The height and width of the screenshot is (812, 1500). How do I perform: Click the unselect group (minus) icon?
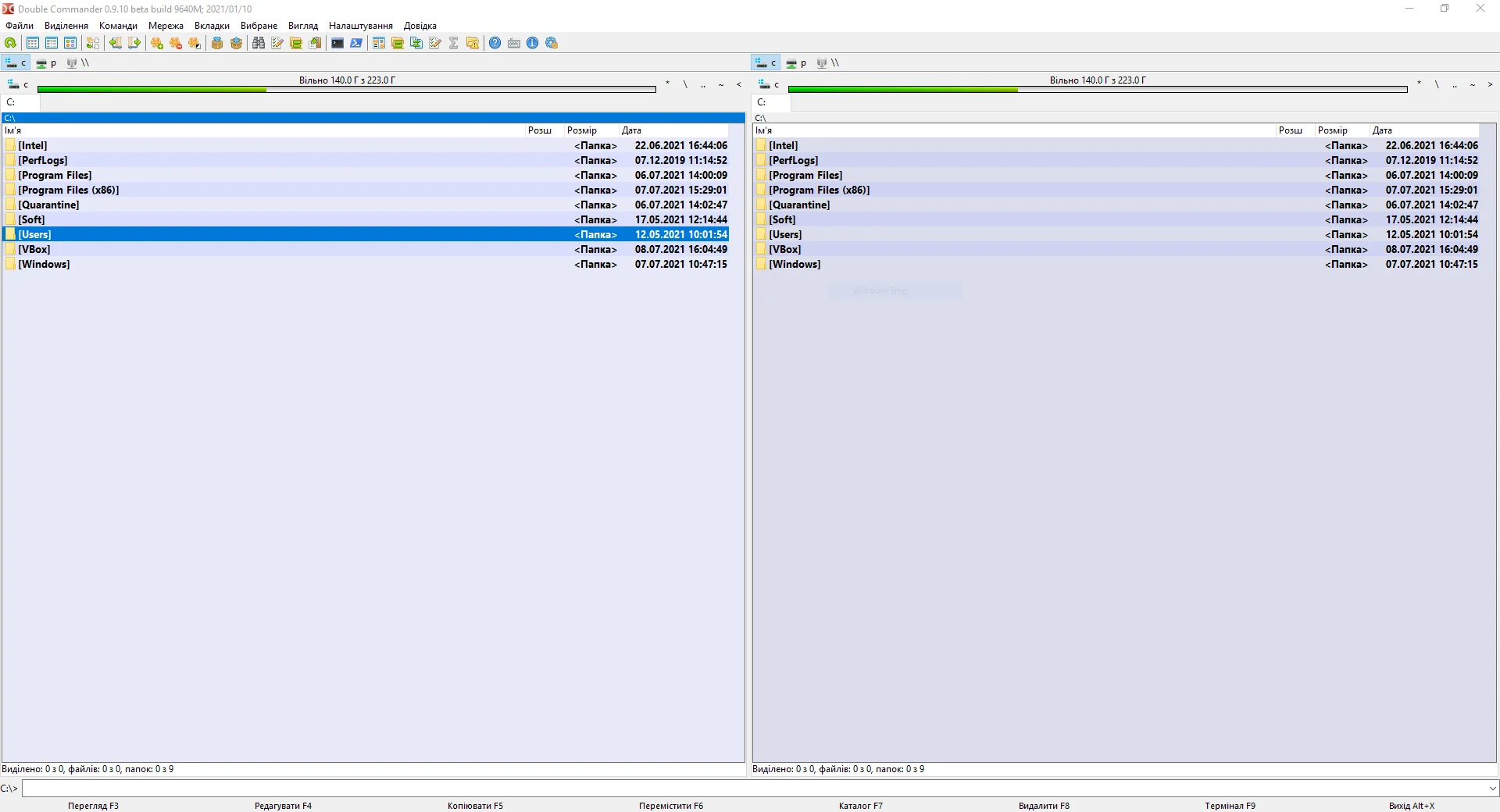(x=176, y=43)
